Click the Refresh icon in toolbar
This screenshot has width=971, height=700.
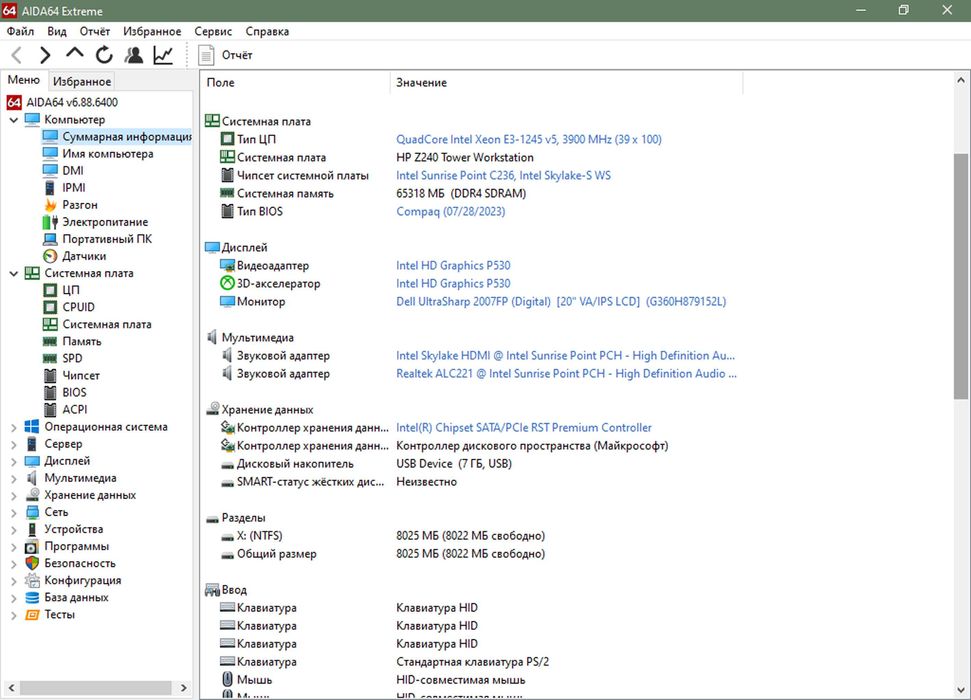[x=104, y=55]
